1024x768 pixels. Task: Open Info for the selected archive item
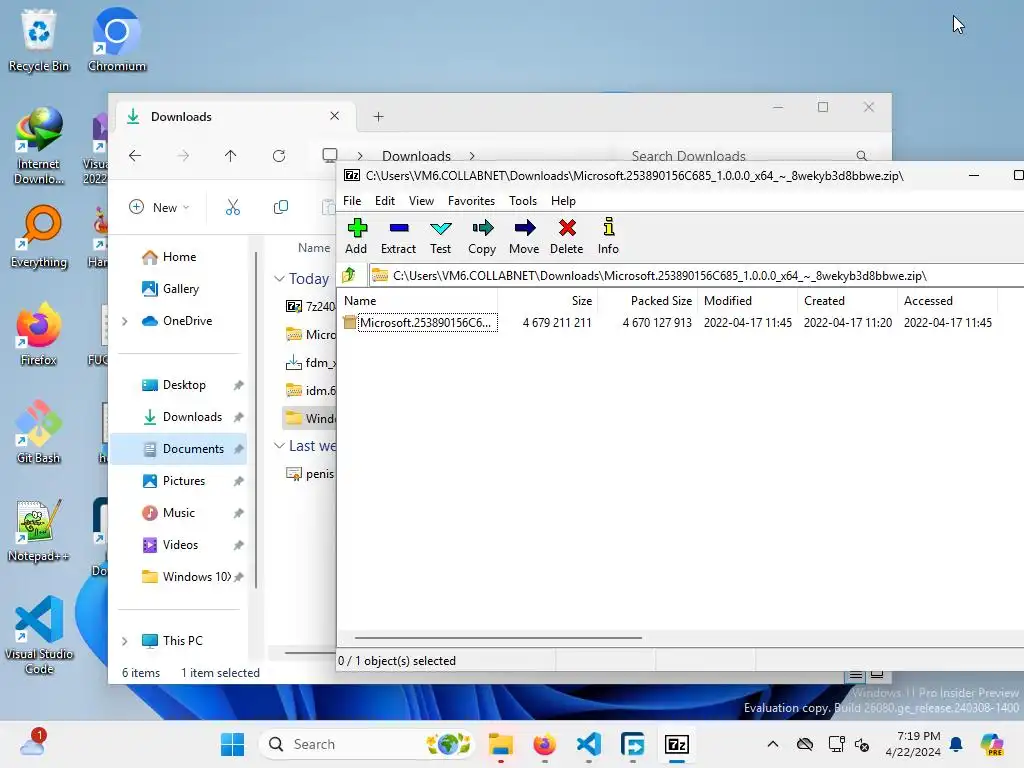coord(608,236)
